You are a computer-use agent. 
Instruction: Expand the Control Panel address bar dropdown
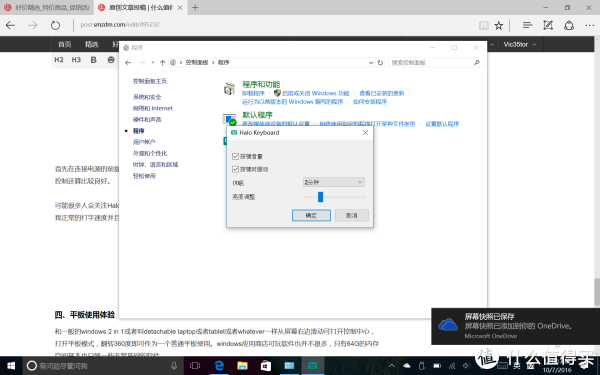(371, 63)
